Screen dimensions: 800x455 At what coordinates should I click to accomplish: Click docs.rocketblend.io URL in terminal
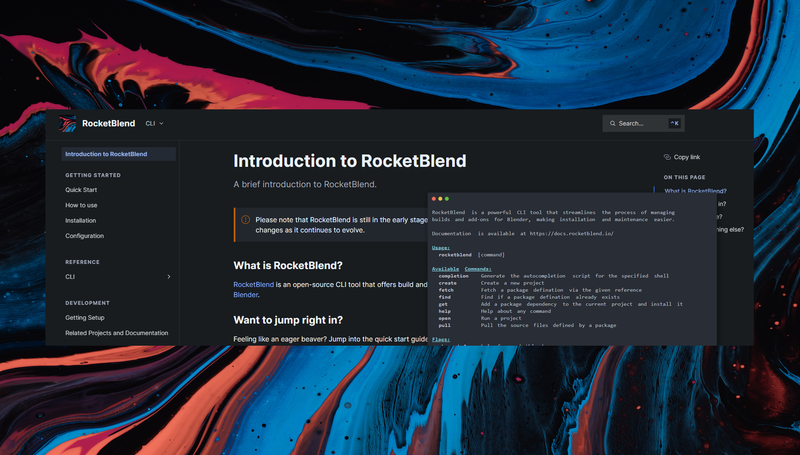571,234
